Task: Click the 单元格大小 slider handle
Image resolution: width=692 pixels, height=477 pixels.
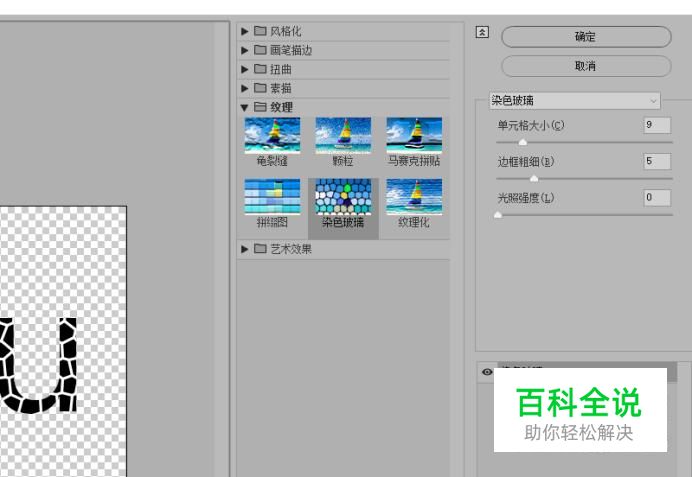Action: [523, 142]
